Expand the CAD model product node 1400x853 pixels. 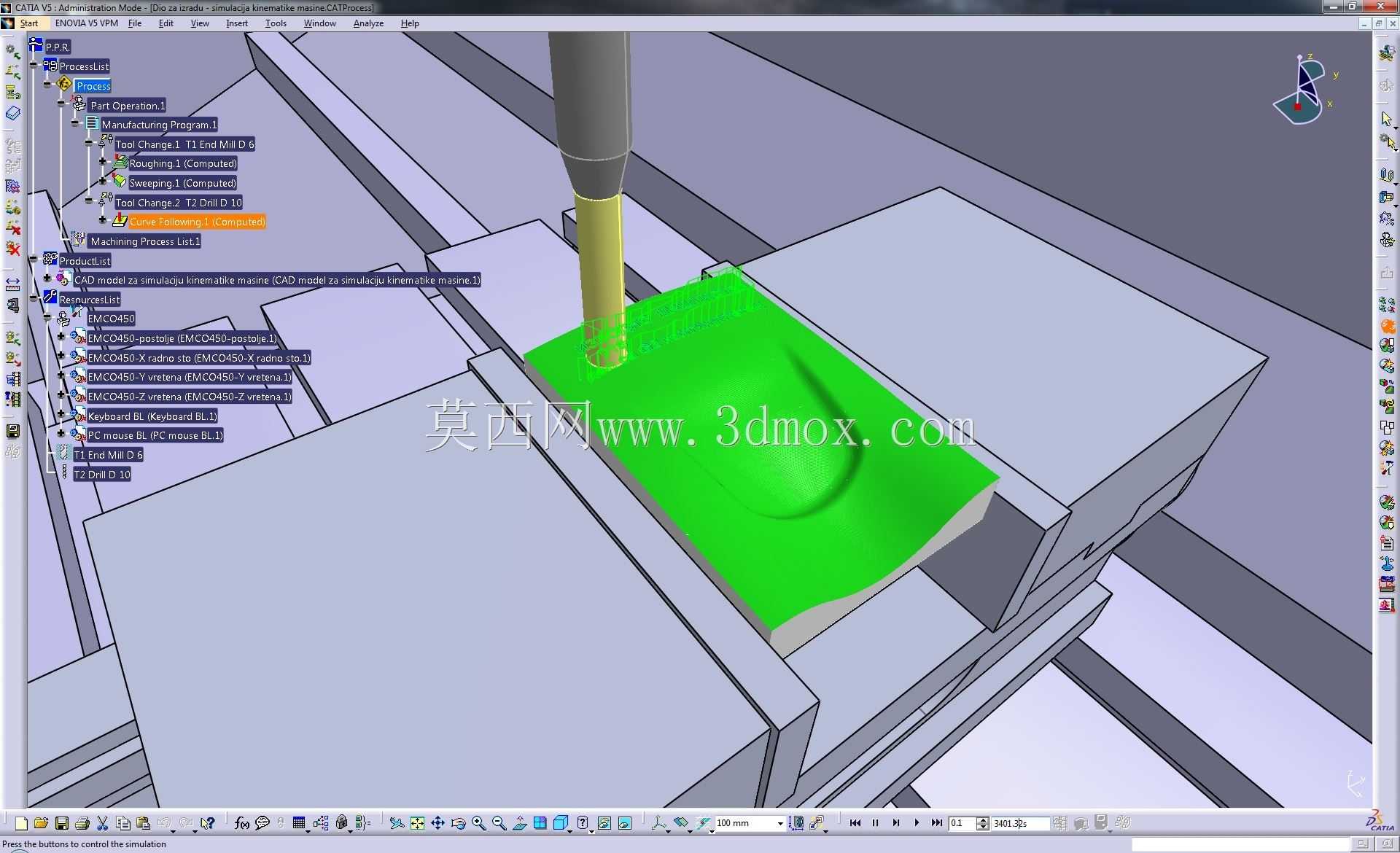click(x=47, y=279)
